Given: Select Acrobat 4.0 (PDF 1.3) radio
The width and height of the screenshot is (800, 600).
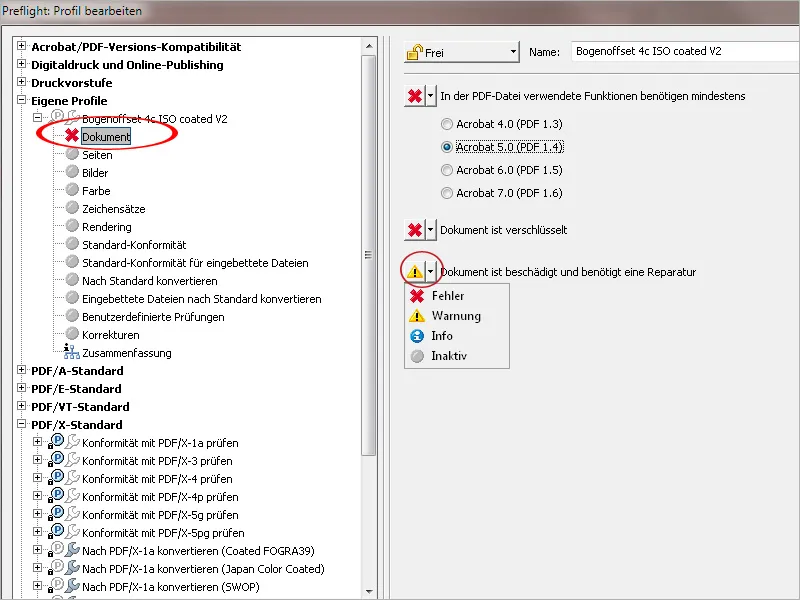Looking at the screenshot, I should tap(446, 124).
